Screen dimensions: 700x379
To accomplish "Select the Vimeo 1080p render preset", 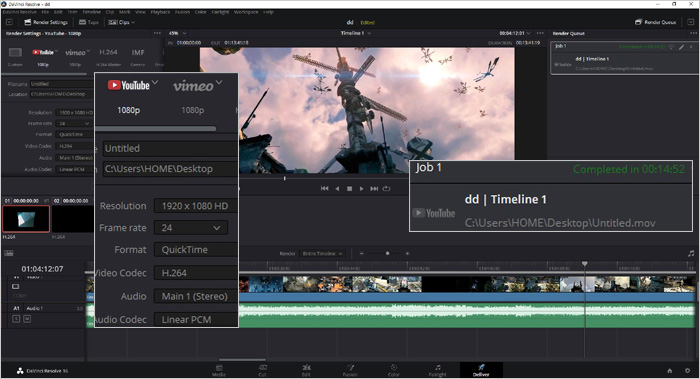I will point(75,56).
